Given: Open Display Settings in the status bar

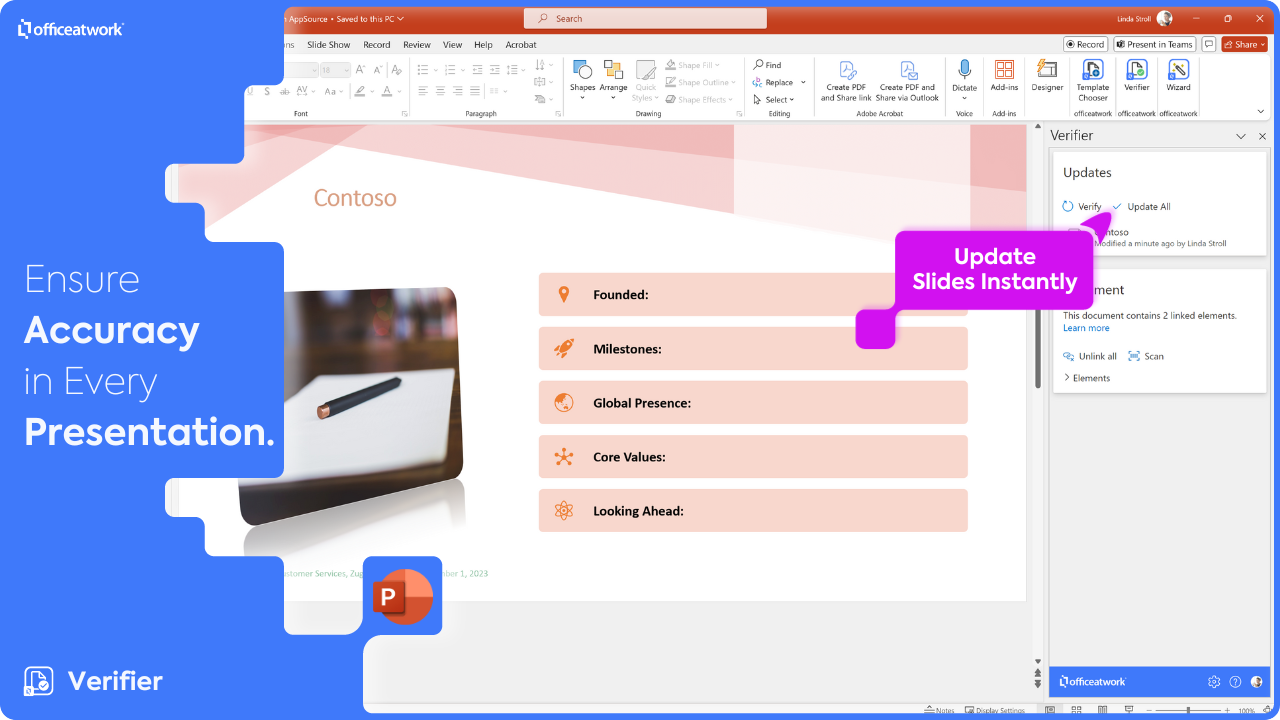Looking at the screenshot, I should [x=994, y=710].
